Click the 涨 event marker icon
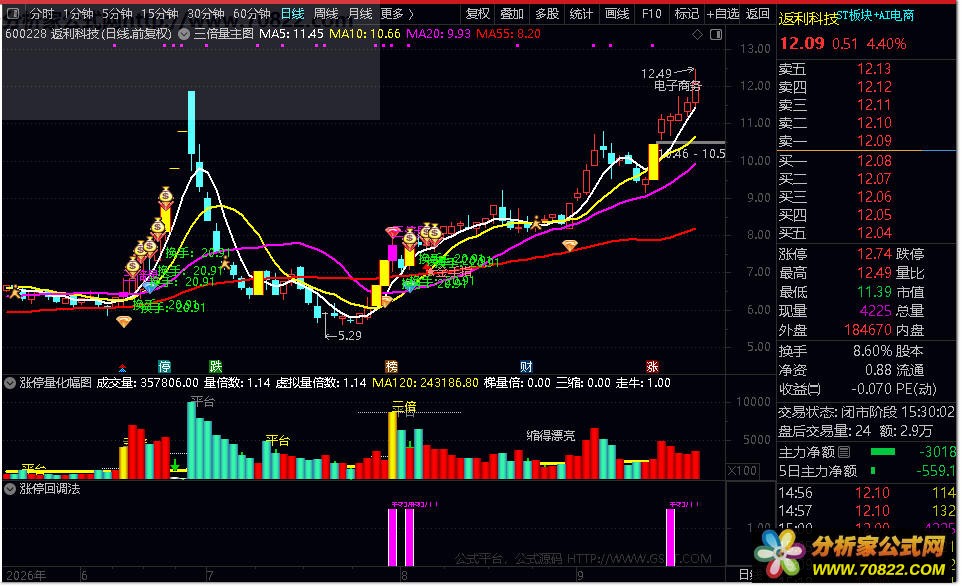Screen dimensions: 962x586 pos(652,366)
